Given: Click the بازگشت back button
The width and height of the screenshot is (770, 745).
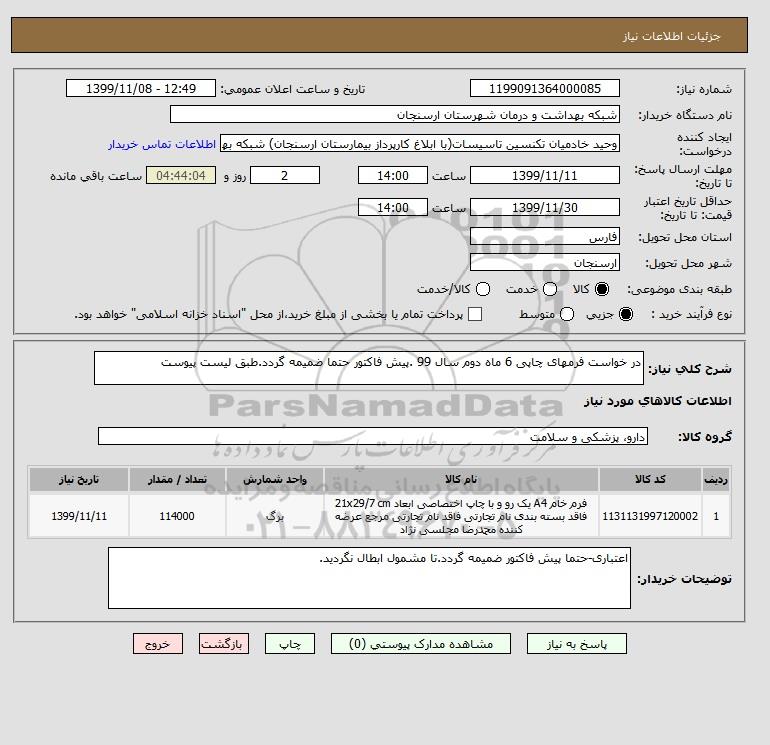Looking at the screenshot, I should (x=224, y=644).
